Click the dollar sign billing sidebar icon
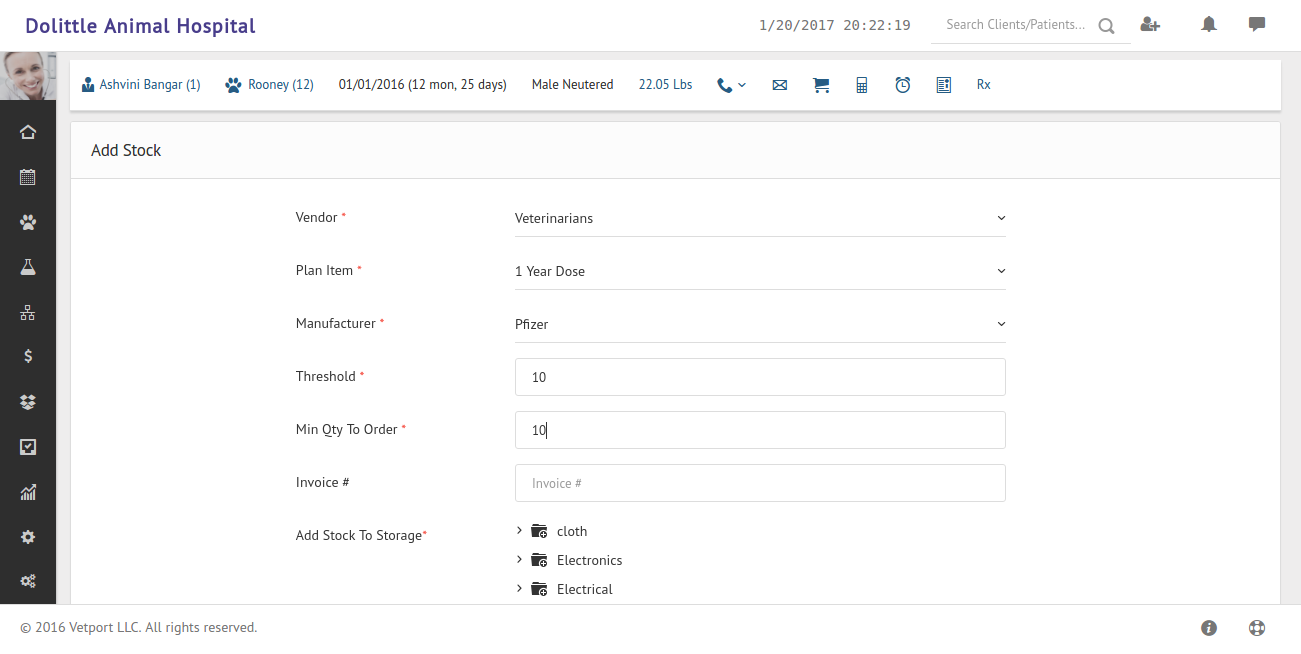The height and width of the screenshot is (654, 1301). coord(28,356)
